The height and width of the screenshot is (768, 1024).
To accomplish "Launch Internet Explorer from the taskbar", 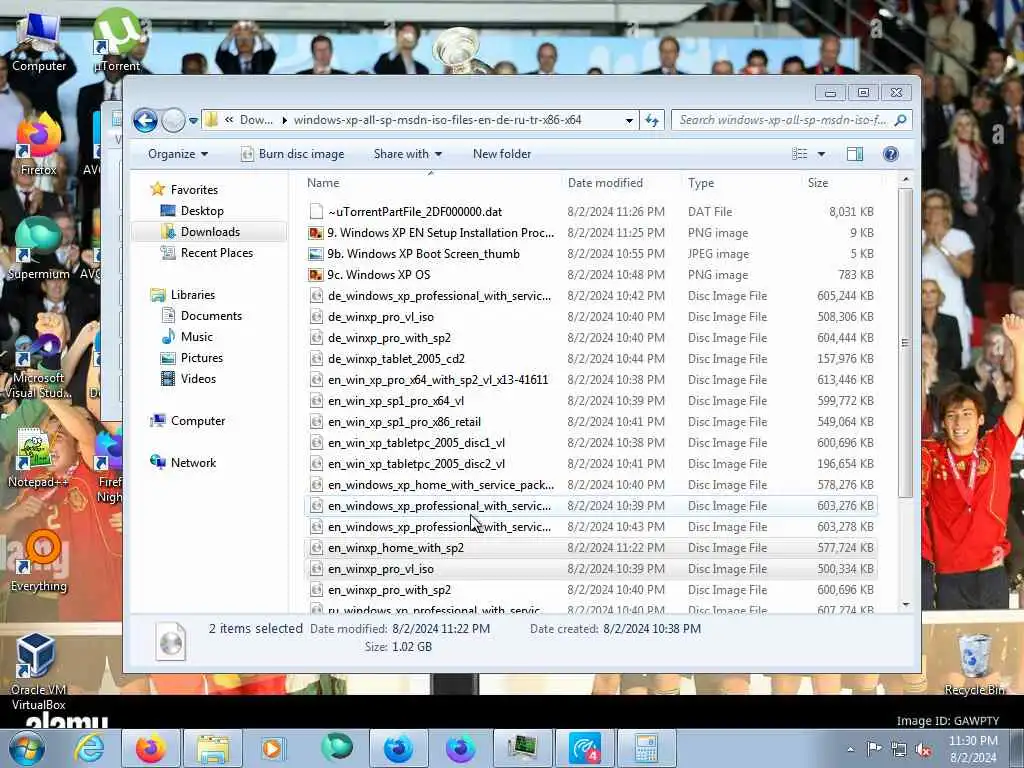I will (x=88, y=748).
